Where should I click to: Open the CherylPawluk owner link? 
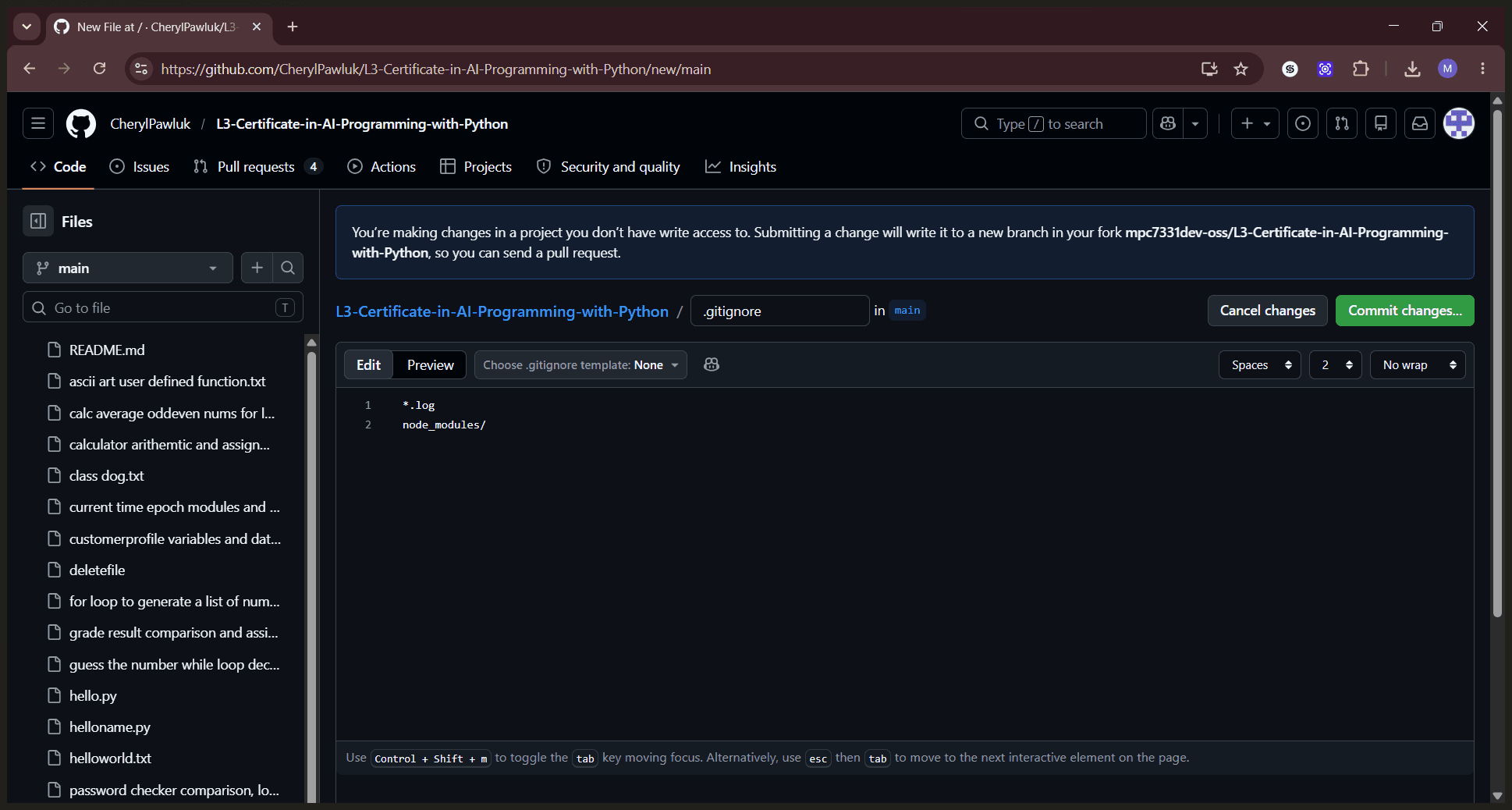[151, 123]
